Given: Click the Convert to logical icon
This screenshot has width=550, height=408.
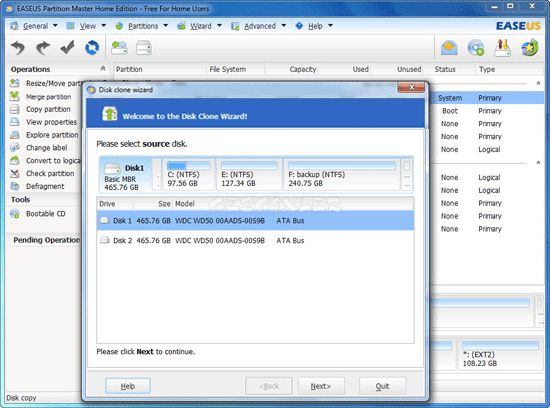Looking at the screenshot, I should [x=15, y=160].
